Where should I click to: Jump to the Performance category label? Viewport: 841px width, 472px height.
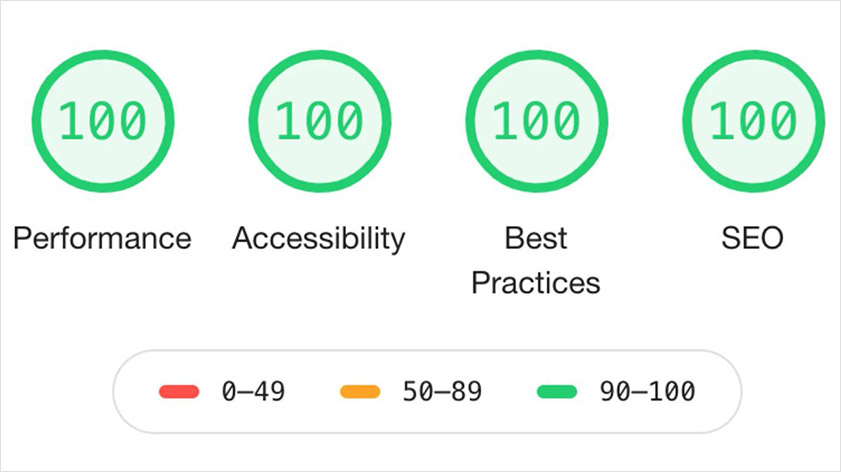click(102, 239)
